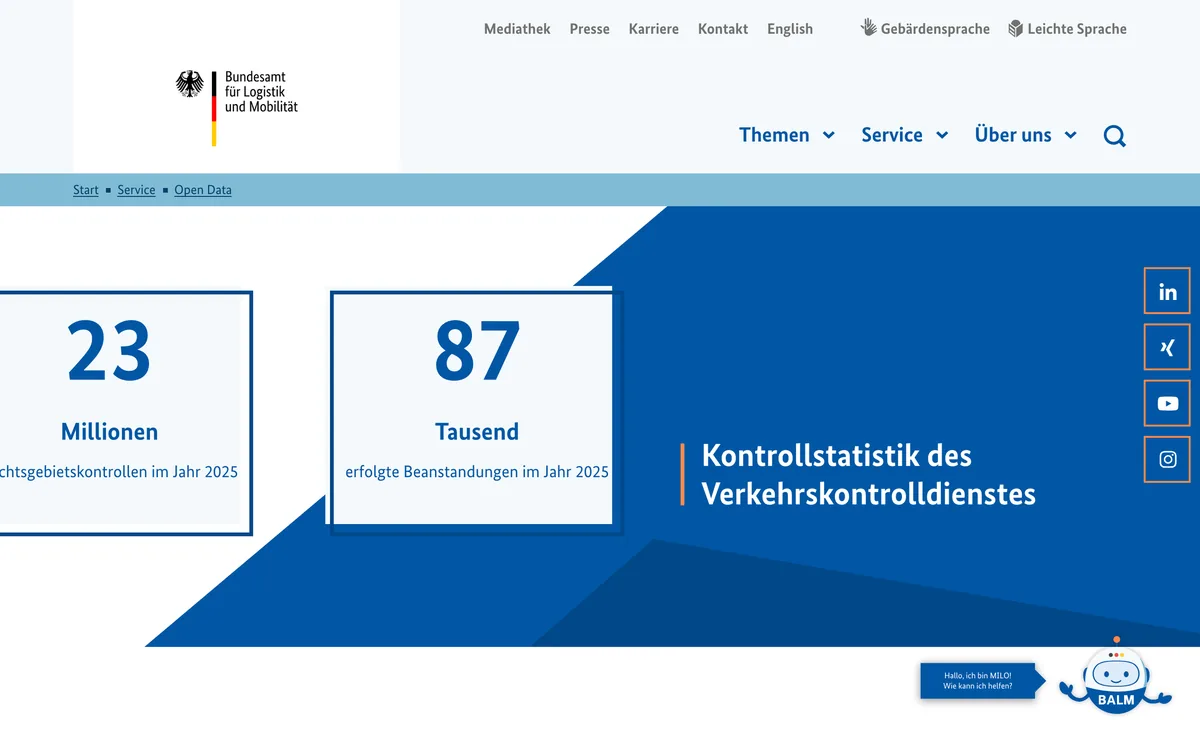Click the 23 Millionen statistics card
Screen dimensions: 1200x750
click(x=125, y=412)
